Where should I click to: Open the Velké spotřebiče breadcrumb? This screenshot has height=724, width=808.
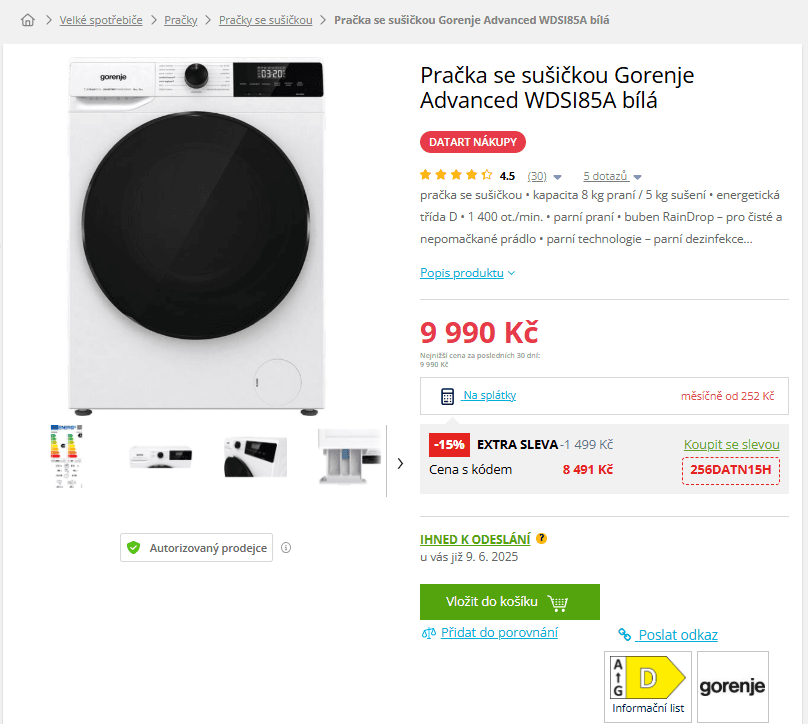(x=101, y=20)
